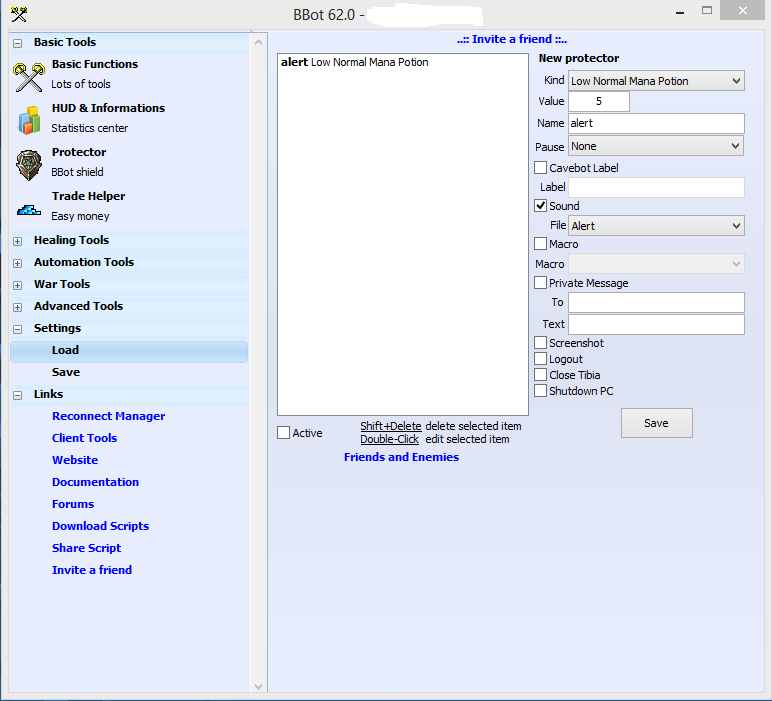This screenshot has width=772, height=701.
Task: Open HUD & Informations entry
Action: coord(108,118)
